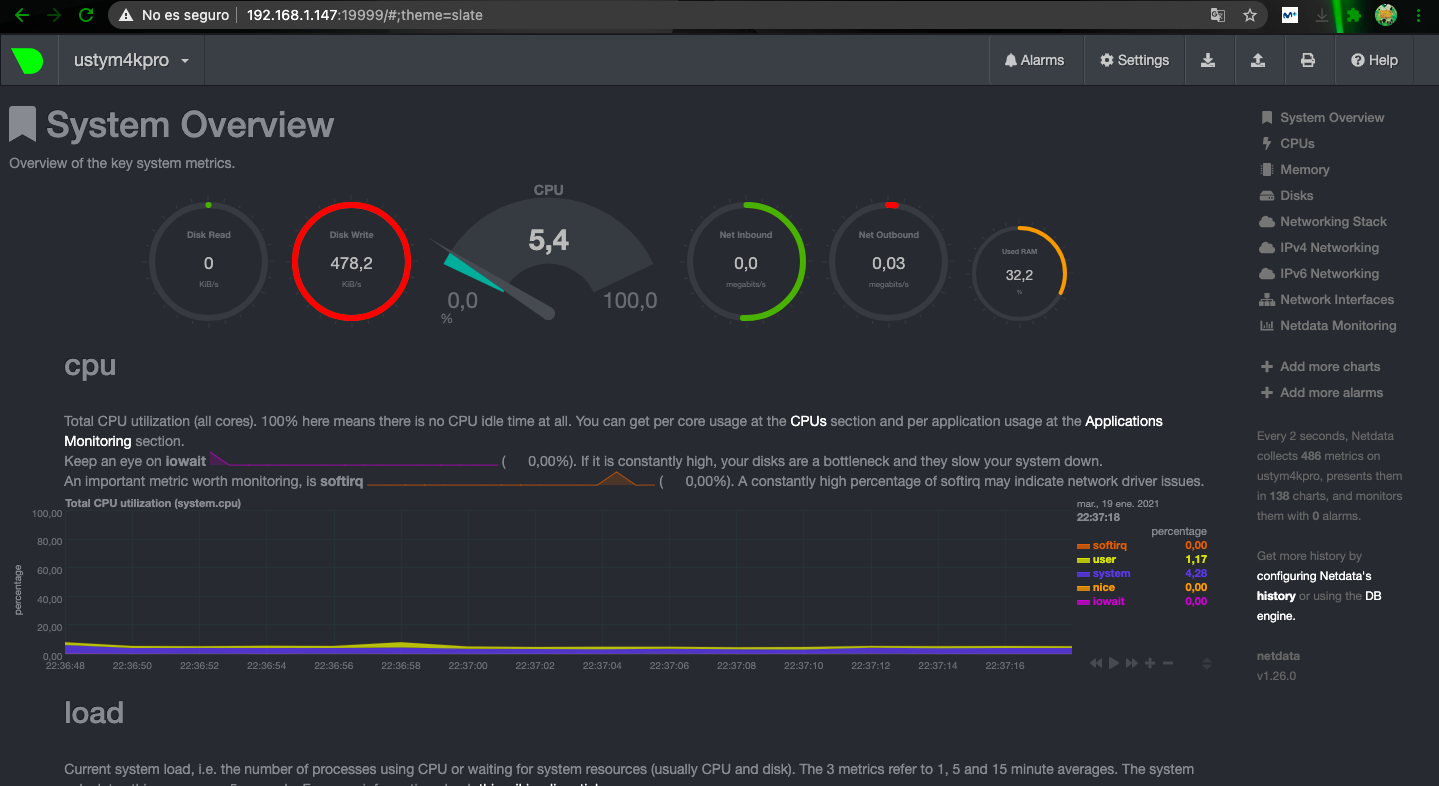Click the print dashboard icon
This screenshot has height=786, width=1439.
point(1307,60)
